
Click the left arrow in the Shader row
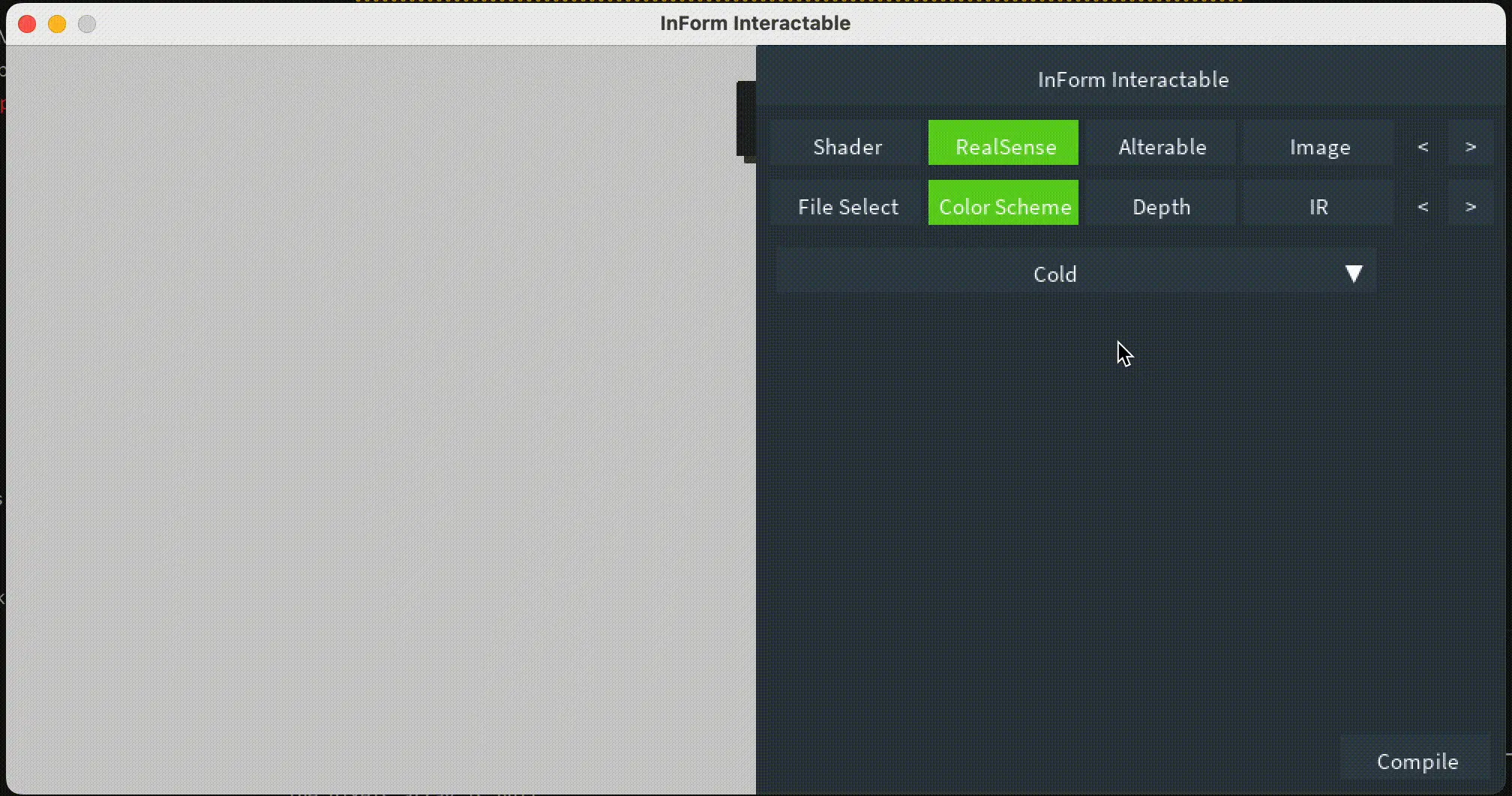pos(1423,146)
